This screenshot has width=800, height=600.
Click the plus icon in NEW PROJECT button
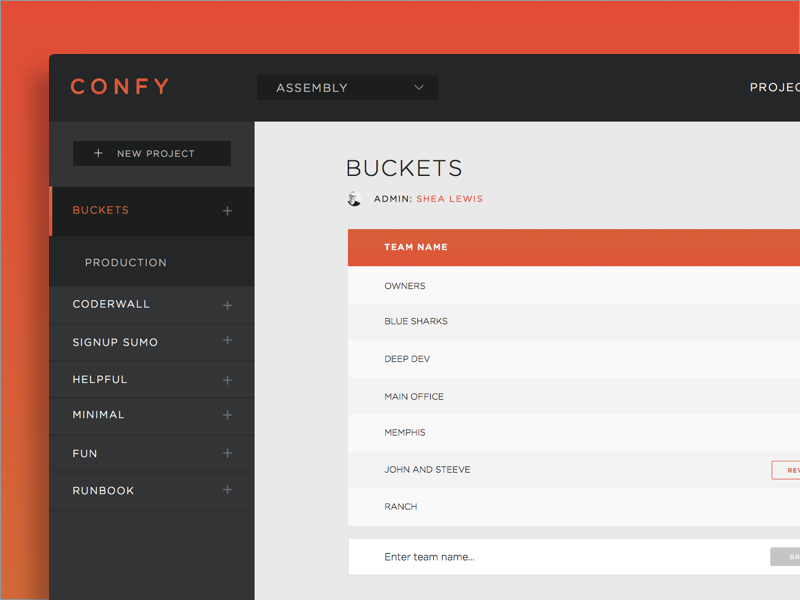98,153
